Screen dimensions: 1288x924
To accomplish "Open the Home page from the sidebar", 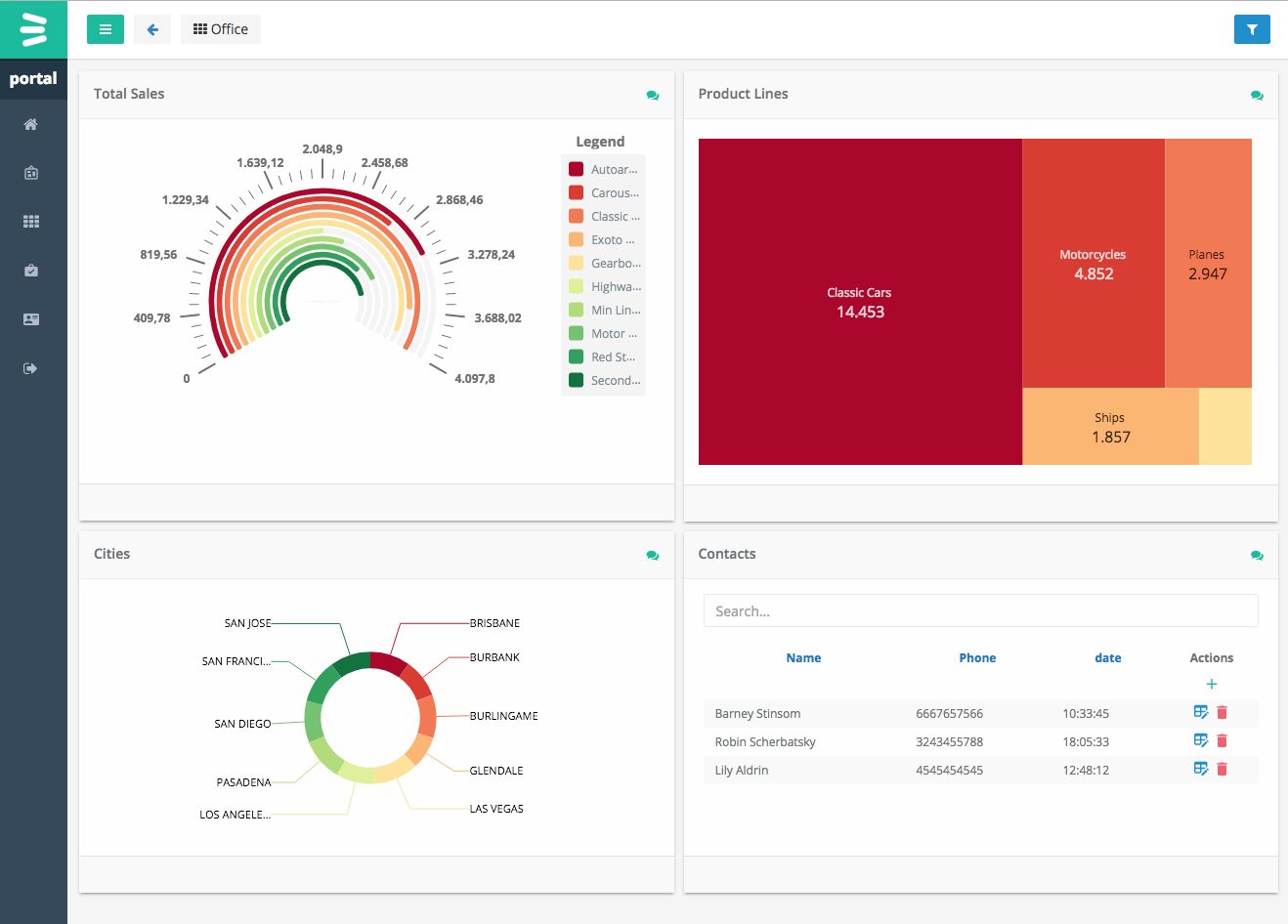I will [x=32, y=124].
